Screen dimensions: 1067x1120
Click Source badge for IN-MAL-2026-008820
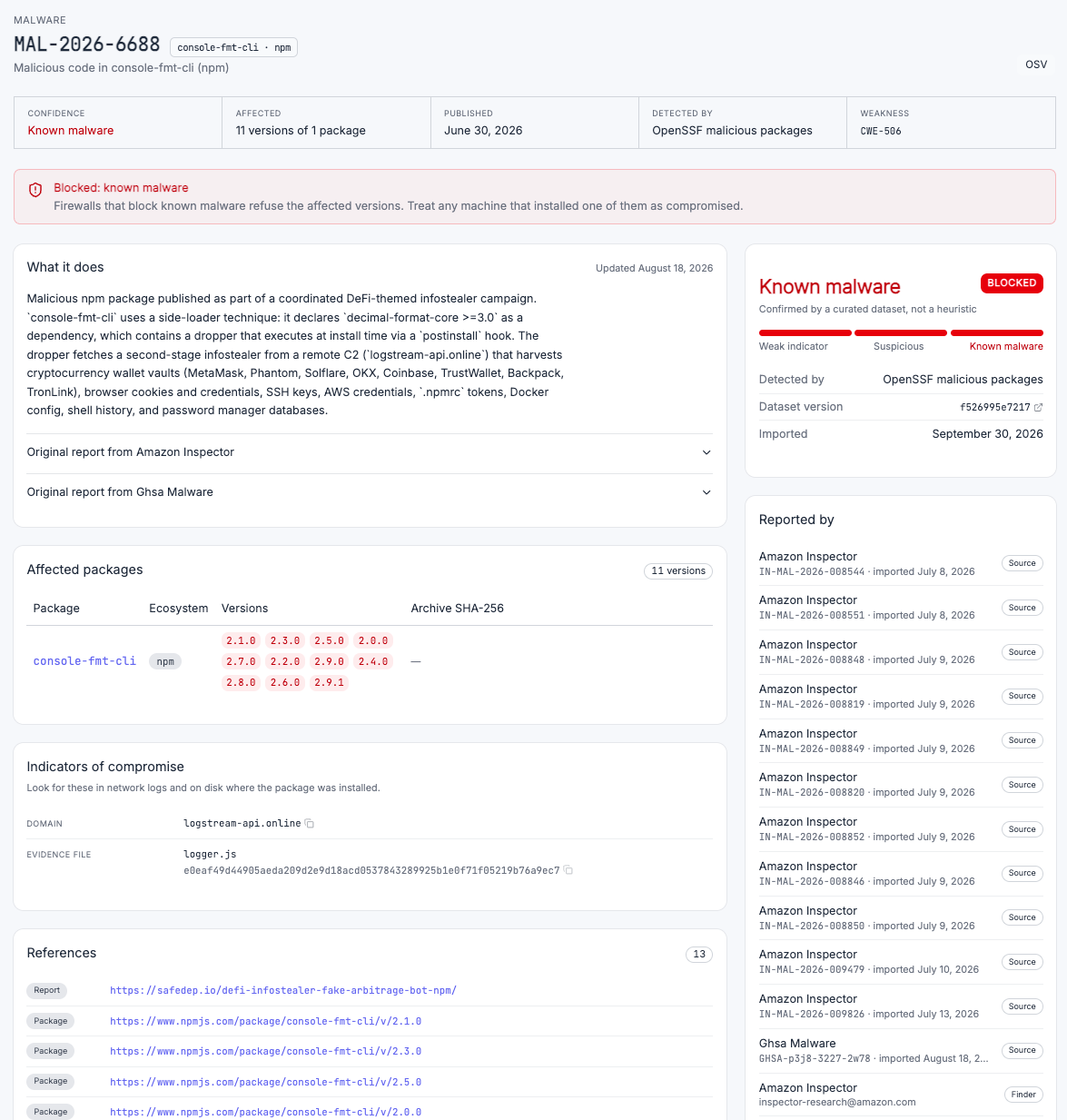click(1023, 785)
